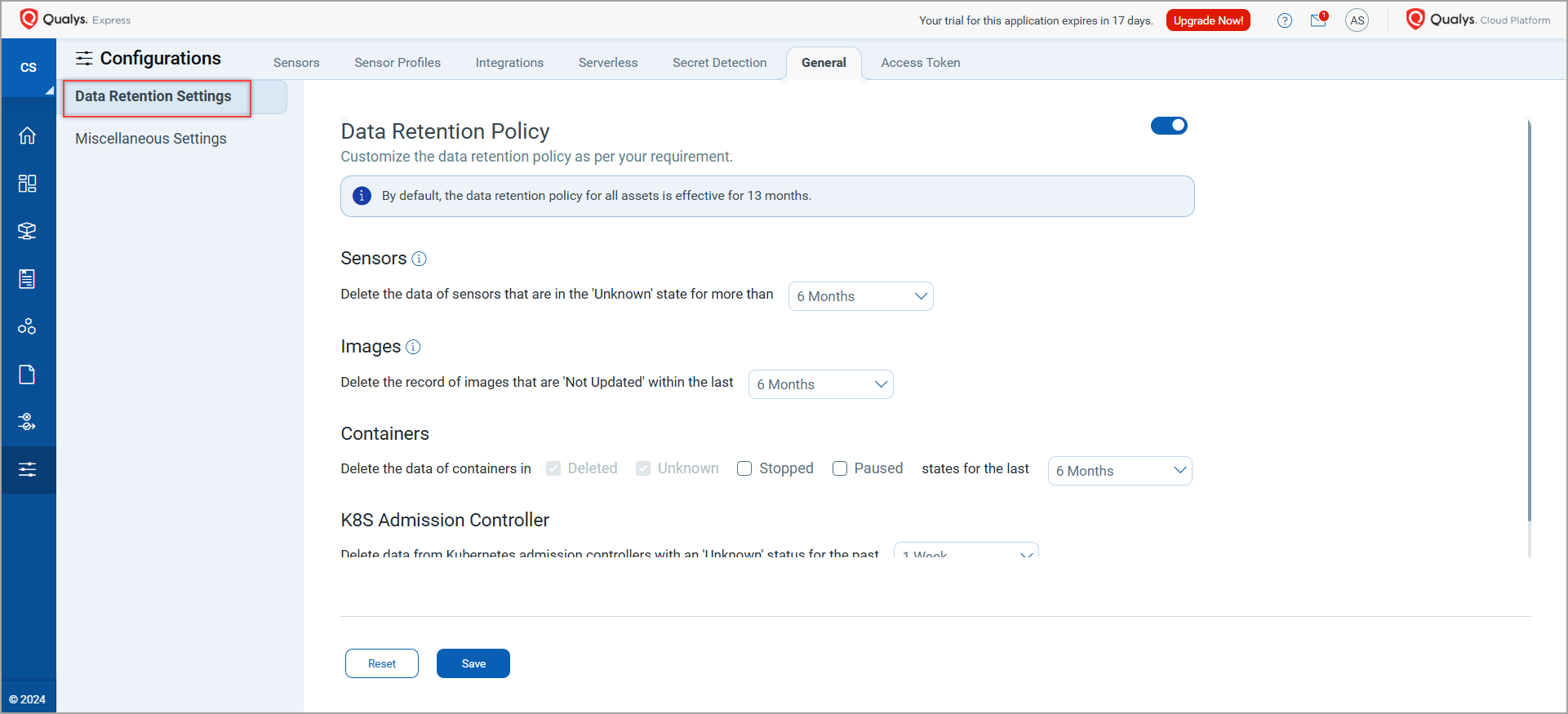The height and width of the screenshot is (714, 1568).
Task: Open the Containers 6 Months dropdown
Action: coord(1120,471)
